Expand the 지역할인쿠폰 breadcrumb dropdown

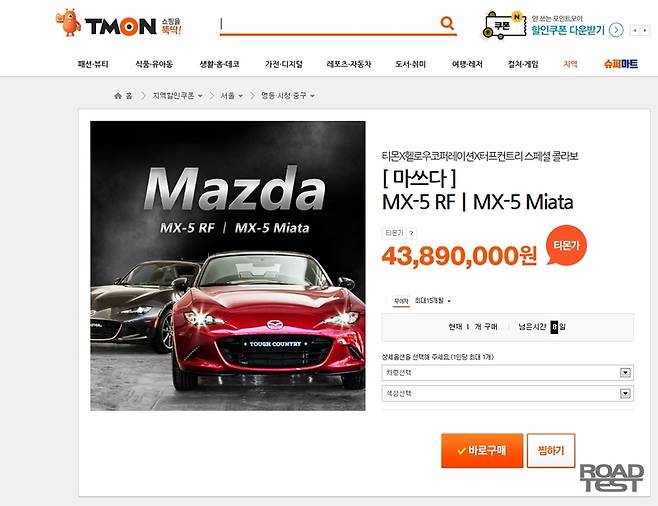pos(200,96)
